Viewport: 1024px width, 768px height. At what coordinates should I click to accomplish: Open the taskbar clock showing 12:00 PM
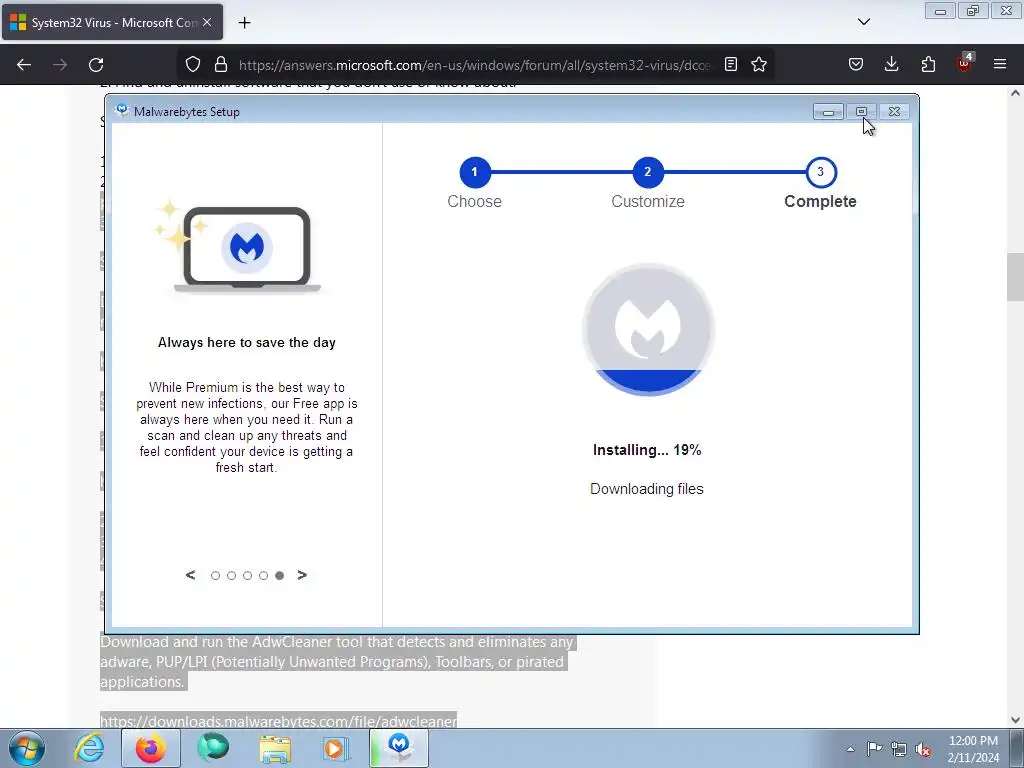point(973,749)
